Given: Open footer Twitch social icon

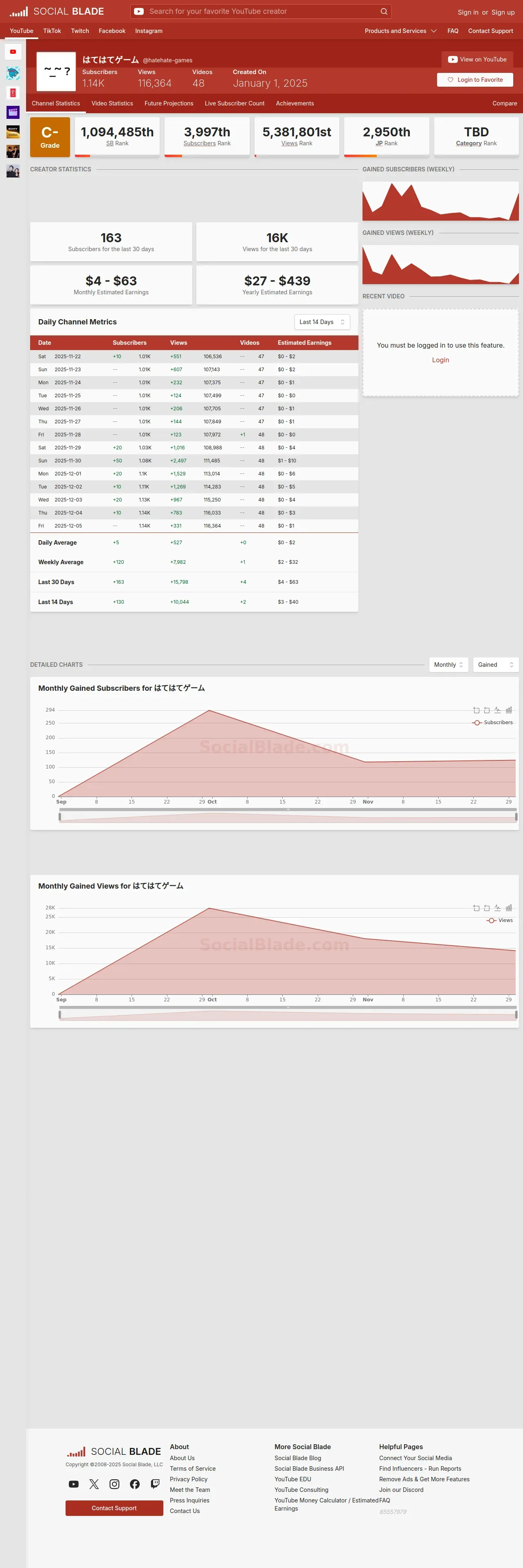Looking at the screenshot, I should click(x=155, y=1484).
